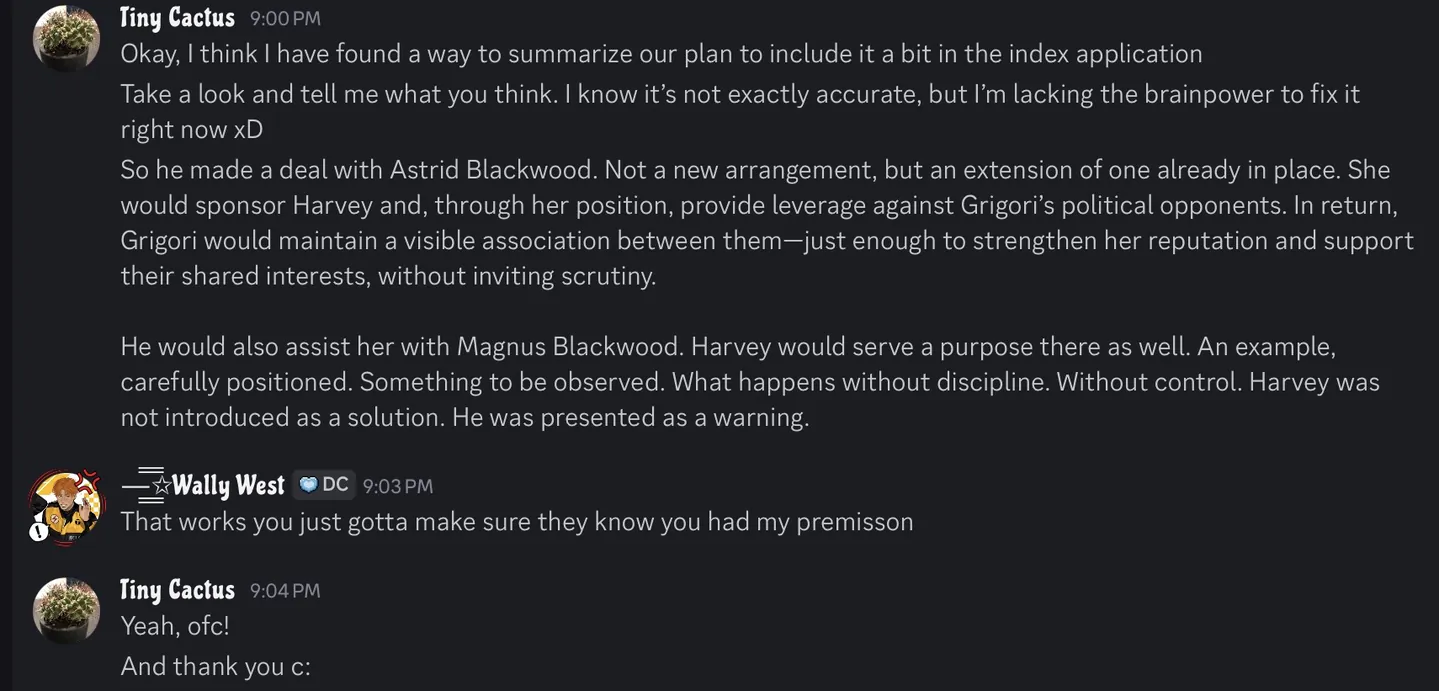Click the blue heart icon in the DC tag

(308, 485)
